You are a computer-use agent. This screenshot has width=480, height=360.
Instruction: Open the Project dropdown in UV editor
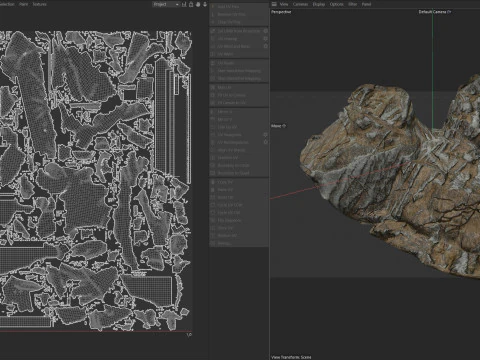pos(166,4)
